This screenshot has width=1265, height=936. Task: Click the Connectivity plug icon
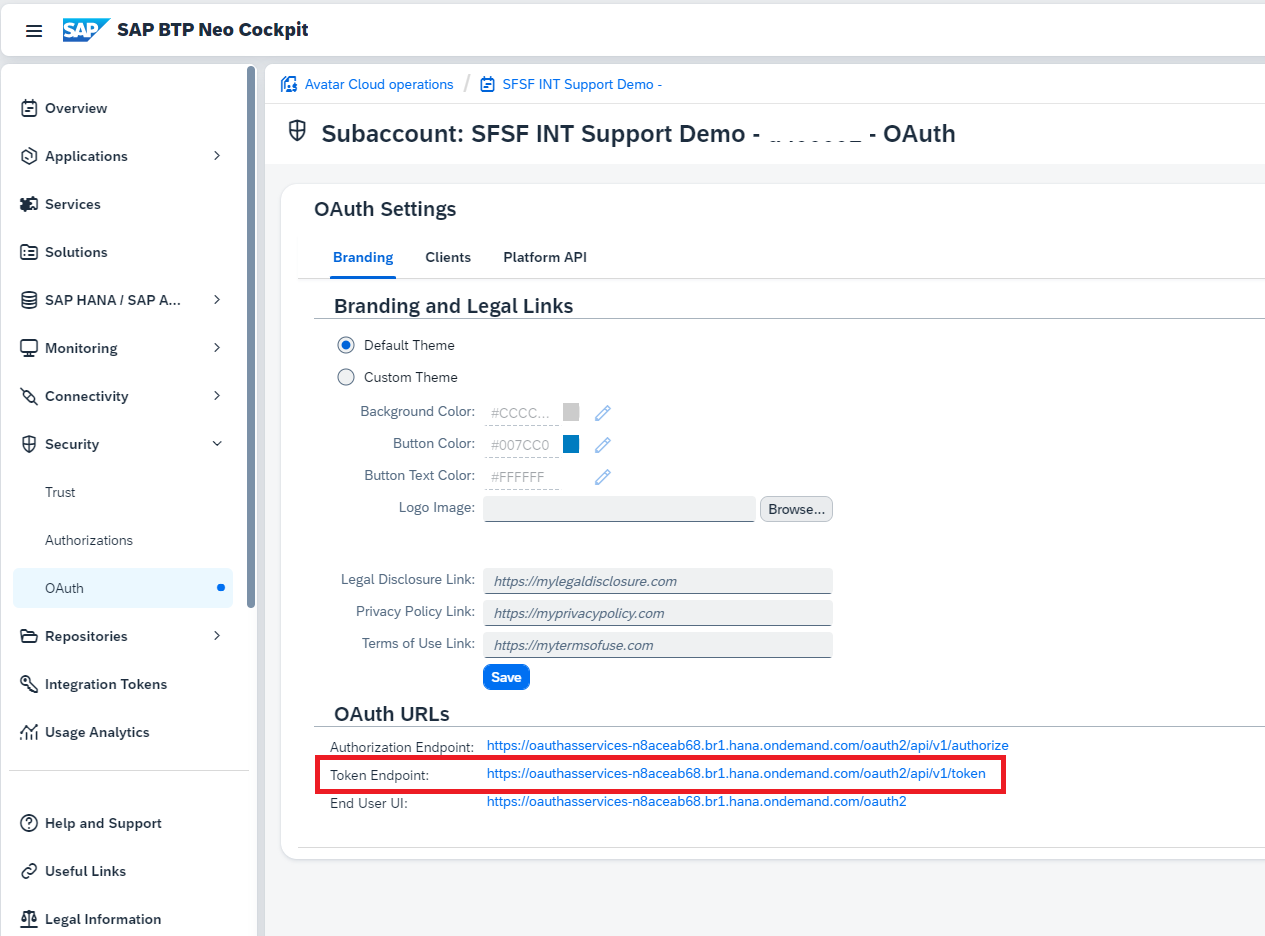click(29, 396)
